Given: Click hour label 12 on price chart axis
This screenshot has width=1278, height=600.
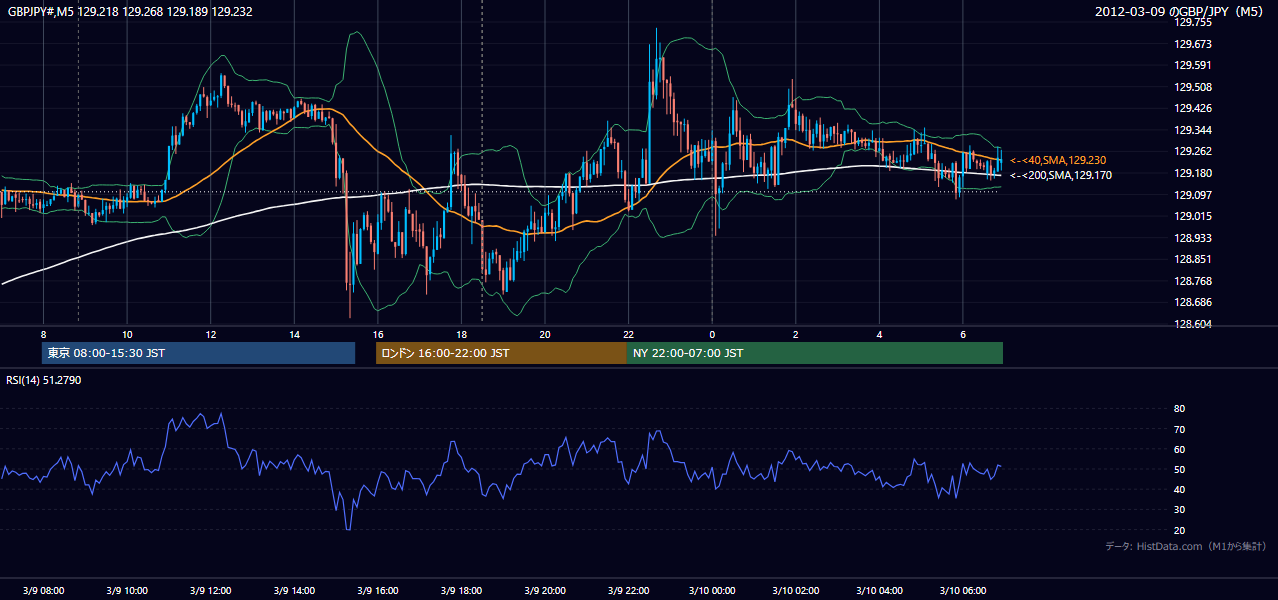Looking at the screenshot, I should point(211,334).
